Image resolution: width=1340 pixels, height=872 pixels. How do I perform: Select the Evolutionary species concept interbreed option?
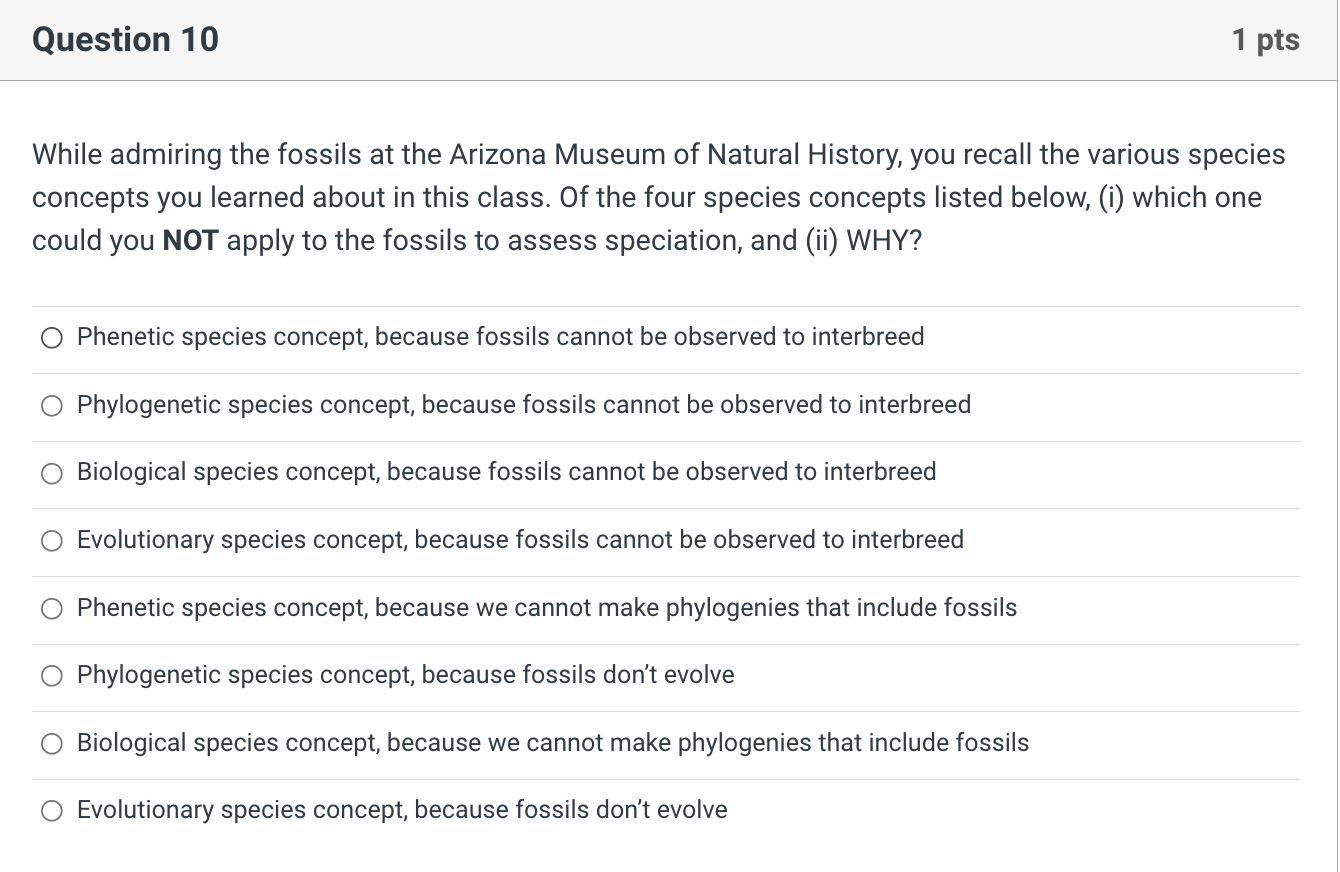coord(51,540)
